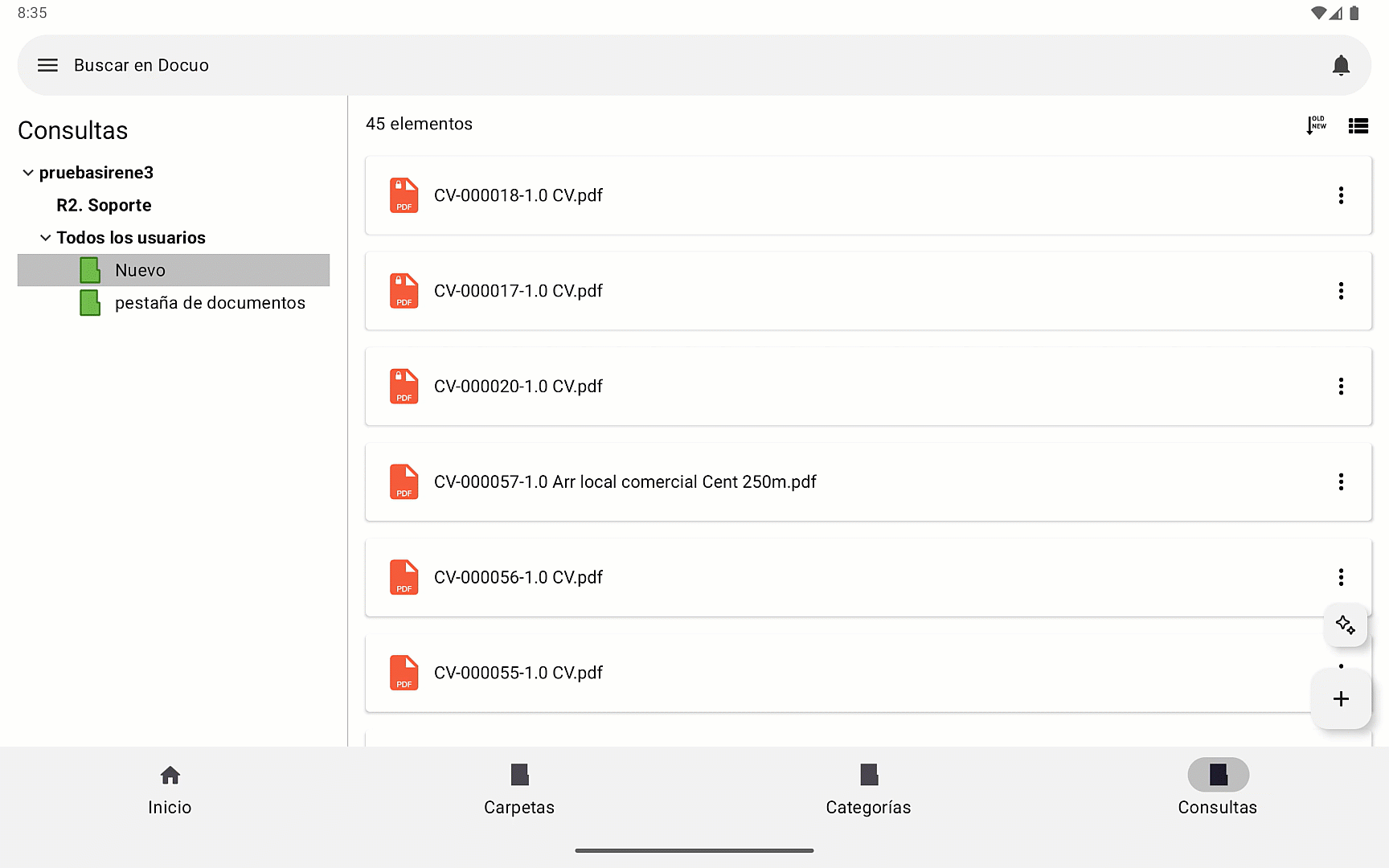Change sort order old to new
Image resolution: width=1389 pixels, height=868 pixels.
(x=1316, y=125)
